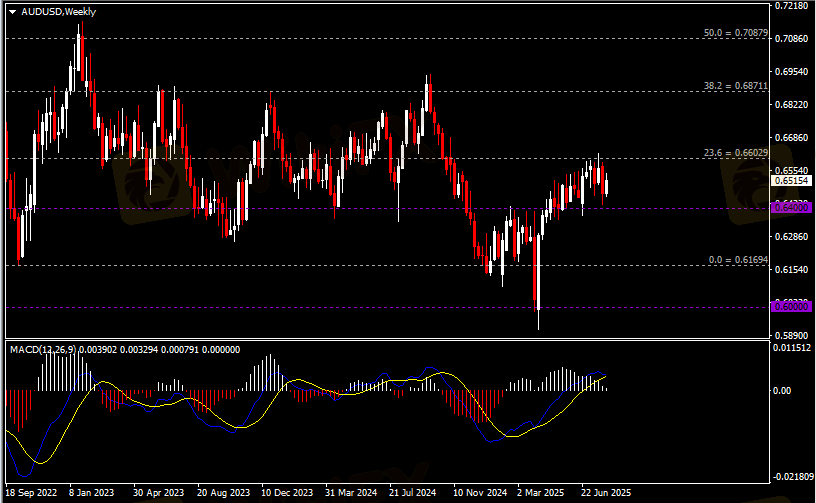Image resolution: width=816 pixels, height=503 pixels.
Task: Click the purple 0.64000 price level tag
Action: point(792,208)
